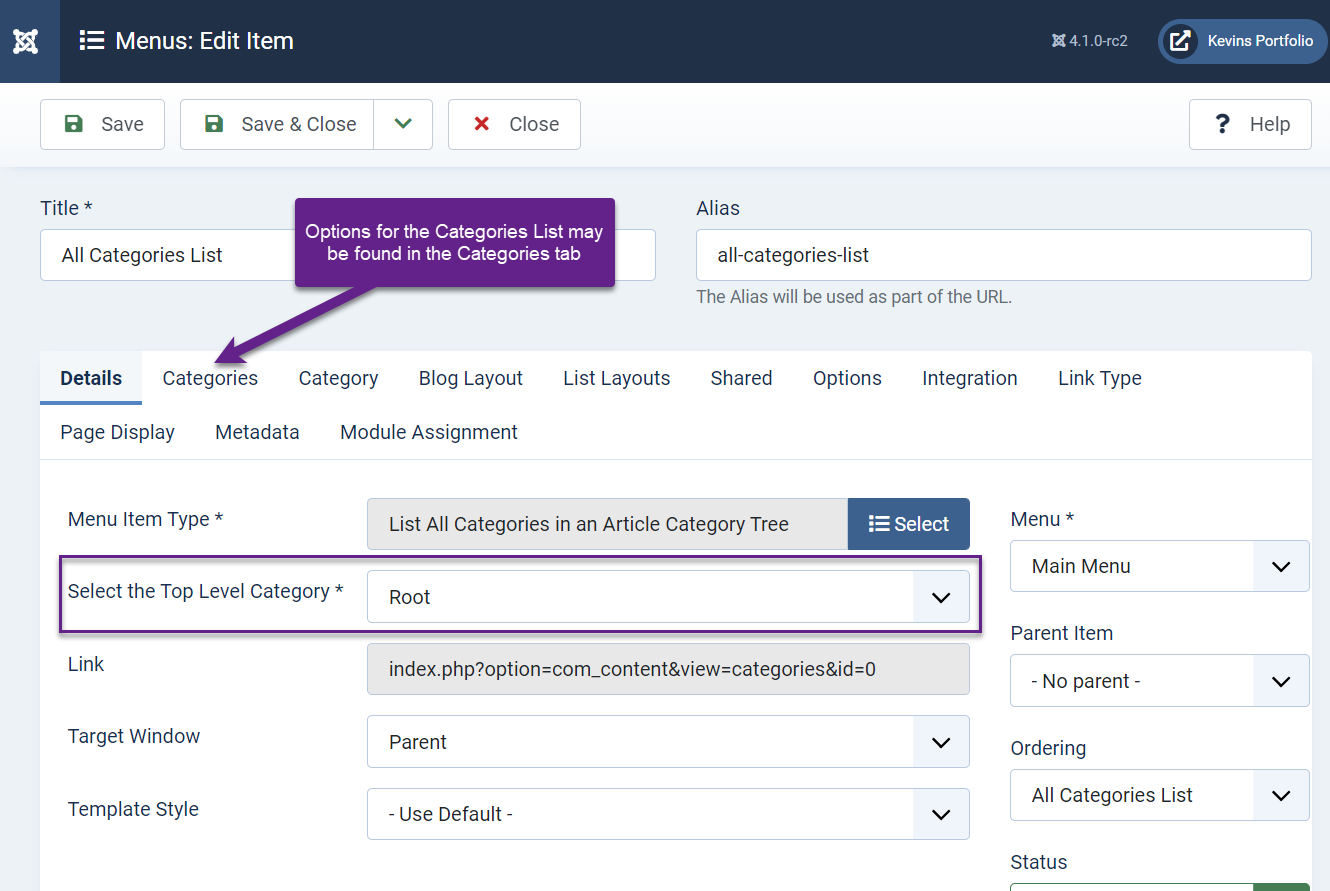Click the alias URL hint text
1330x891 pixels.
click(x=854, y=297)
